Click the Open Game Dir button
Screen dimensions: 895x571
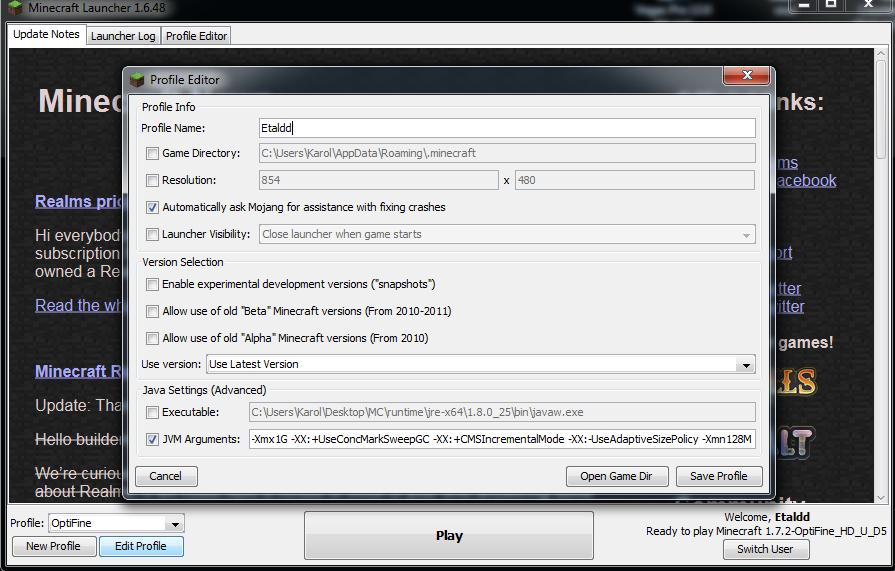[616, 476]
